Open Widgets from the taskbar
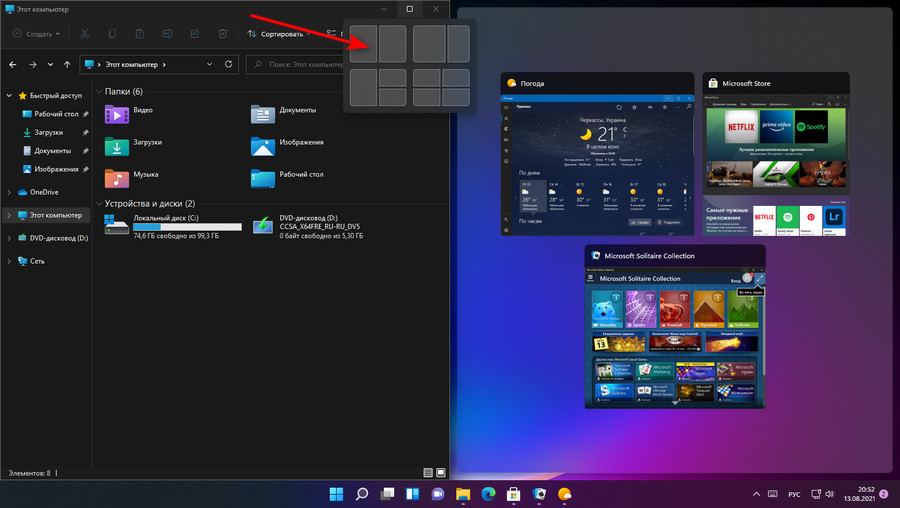900x508 pixels. point(413,494)
